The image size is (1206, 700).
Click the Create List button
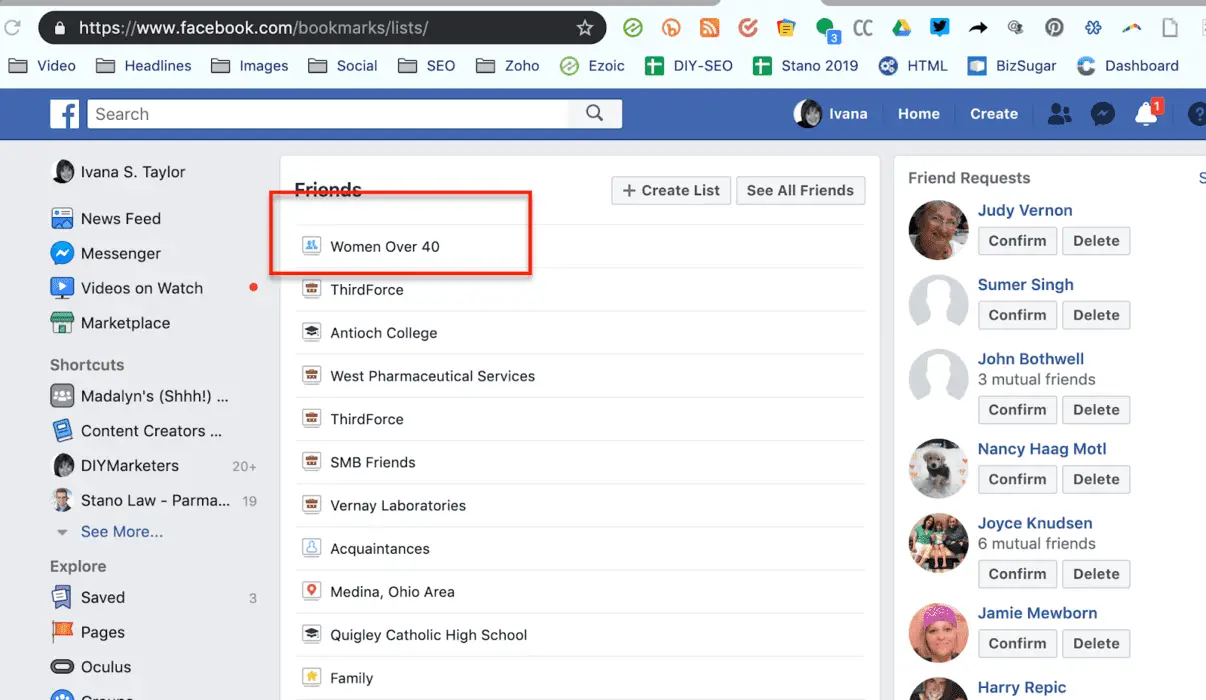tap(671, 190)
